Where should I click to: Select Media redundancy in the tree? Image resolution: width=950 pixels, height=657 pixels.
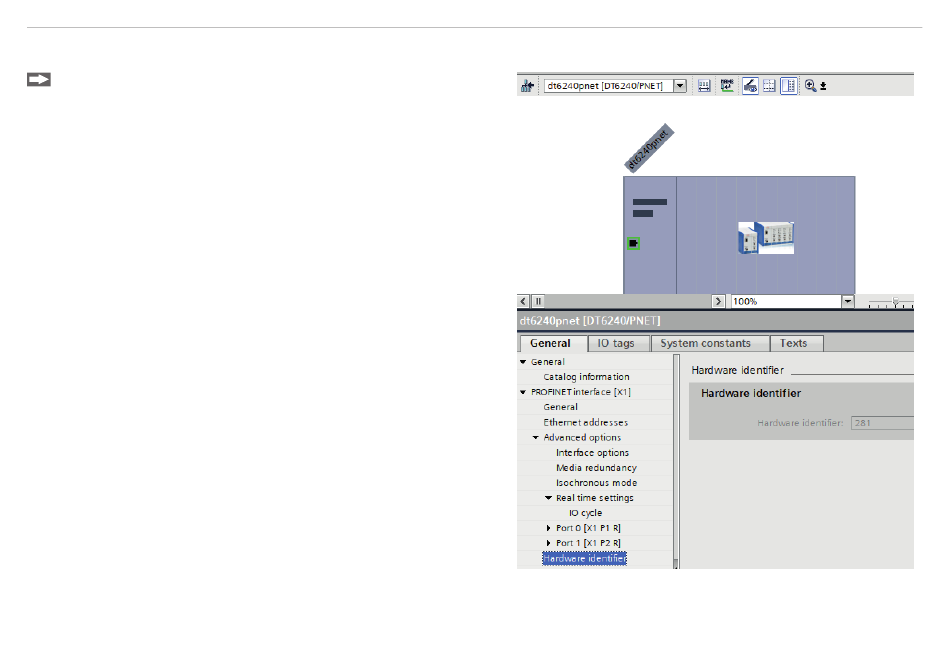[x=596, y=468]
